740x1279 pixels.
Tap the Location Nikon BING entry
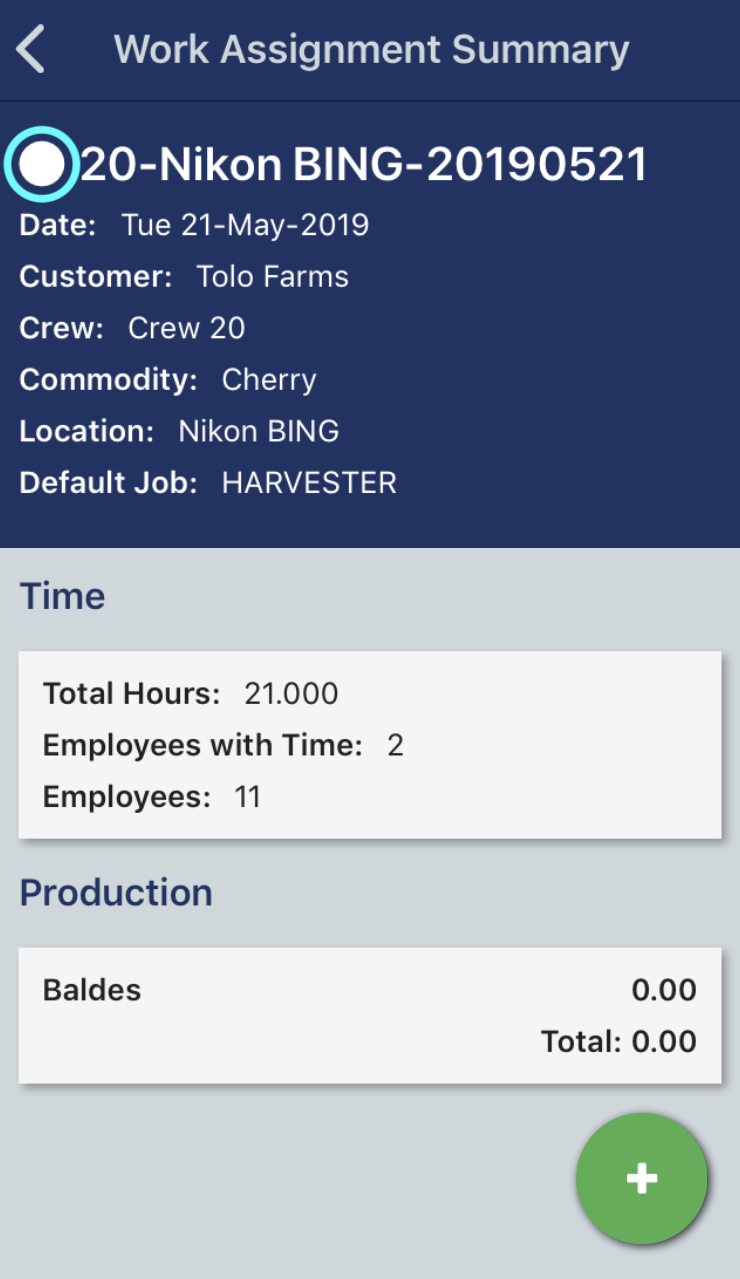click(x=258, y=431)
